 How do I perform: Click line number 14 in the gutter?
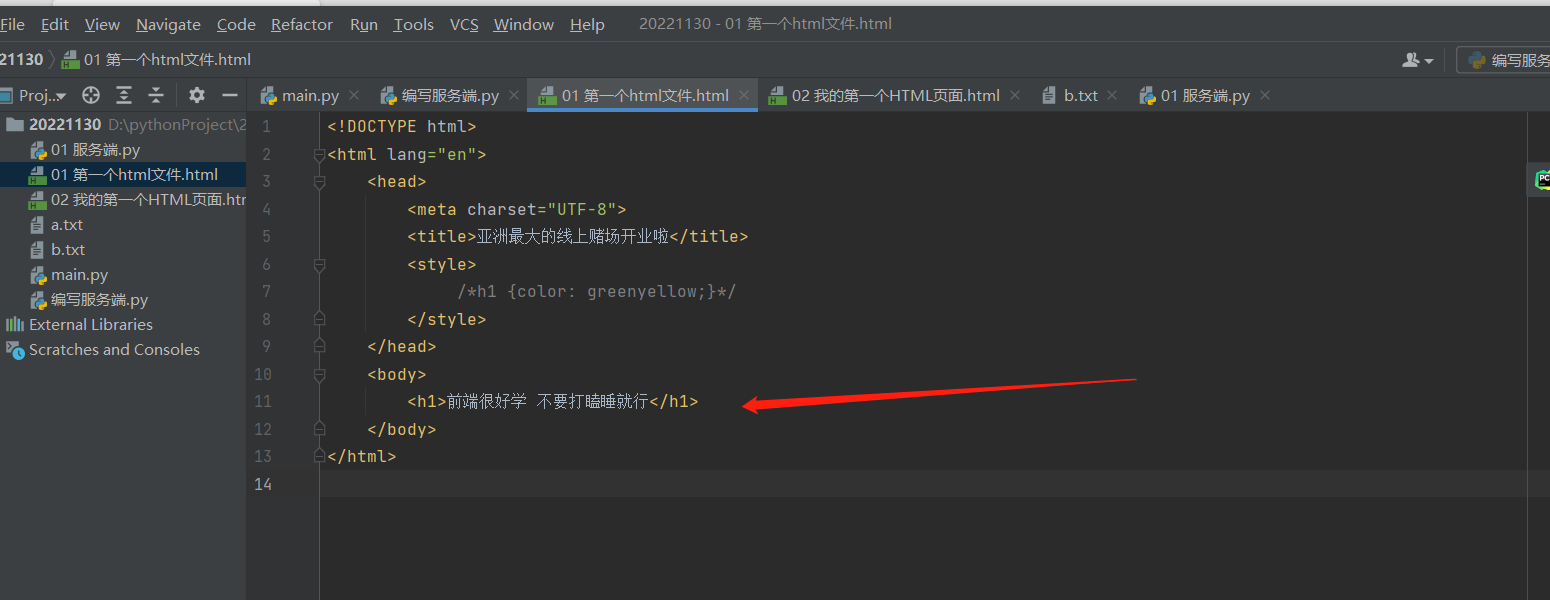(x=263, y=484)
